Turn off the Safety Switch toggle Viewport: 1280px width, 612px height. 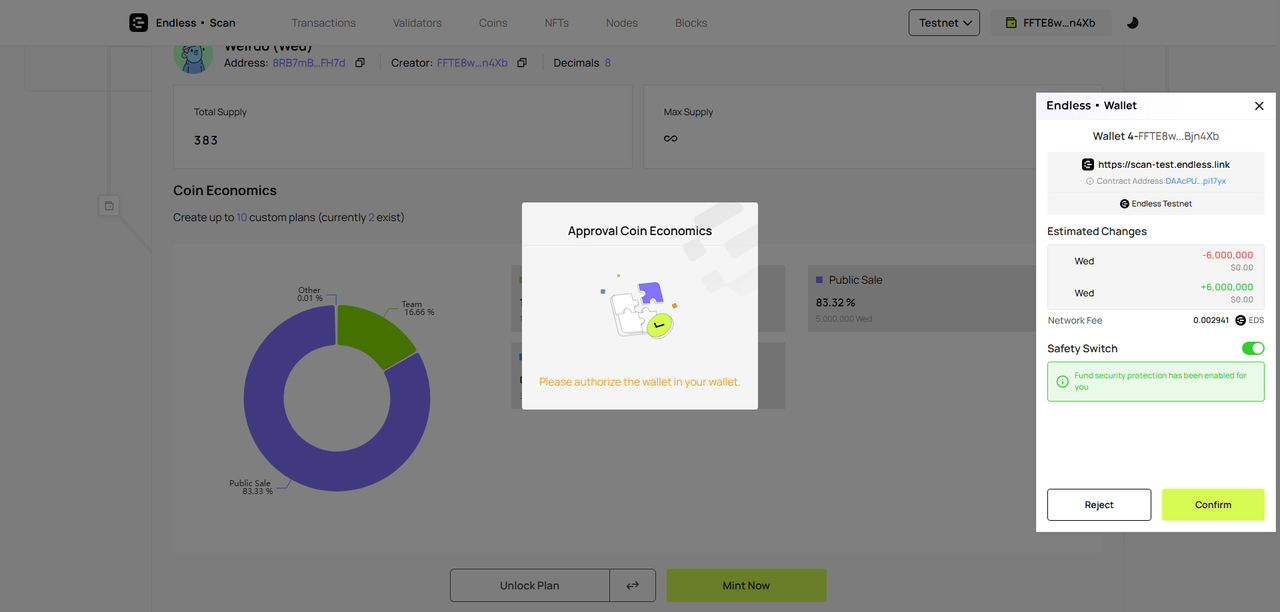pos(1252,348)
